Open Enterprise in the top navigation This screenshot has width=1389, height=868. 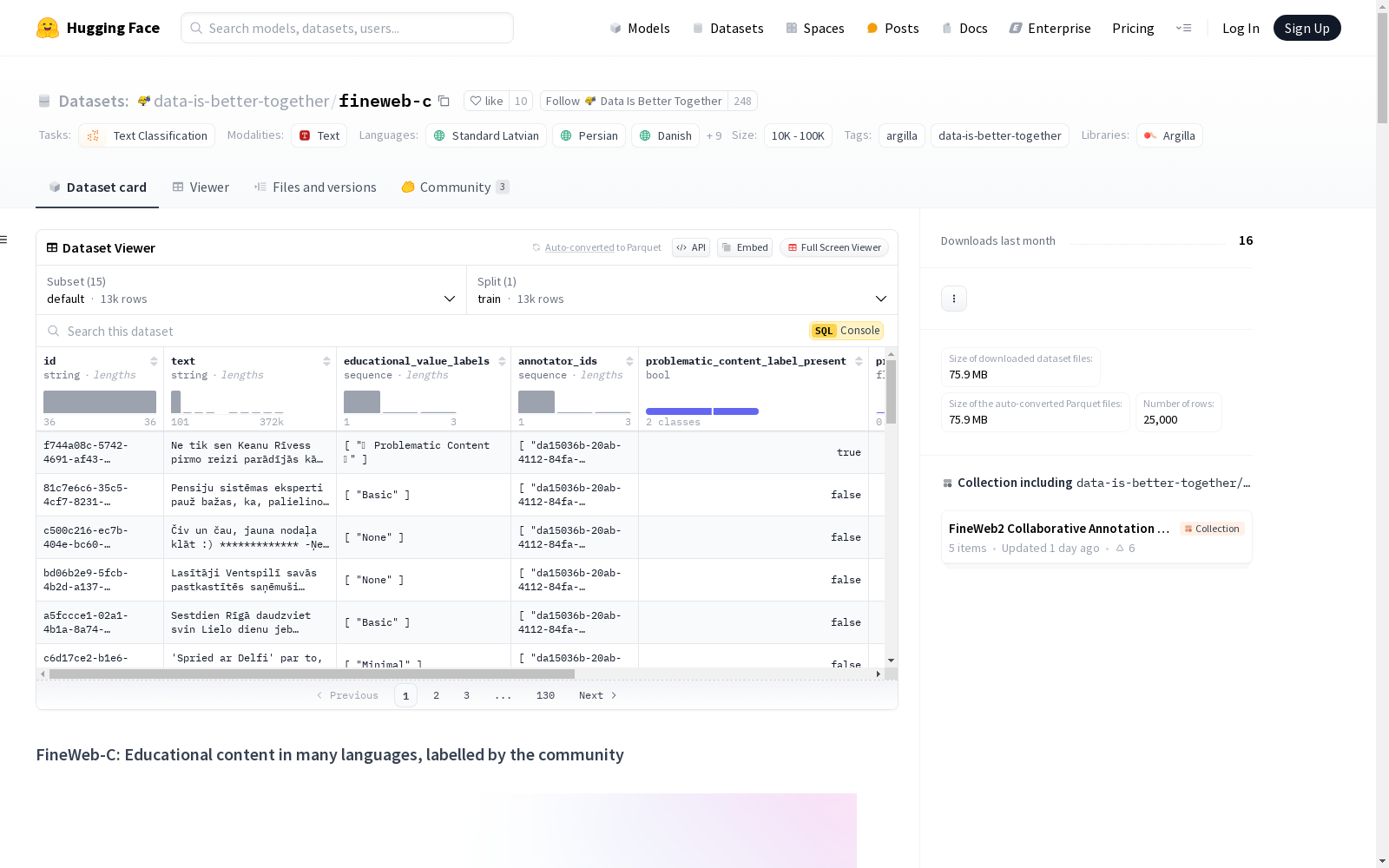(x=1050, y=28)
